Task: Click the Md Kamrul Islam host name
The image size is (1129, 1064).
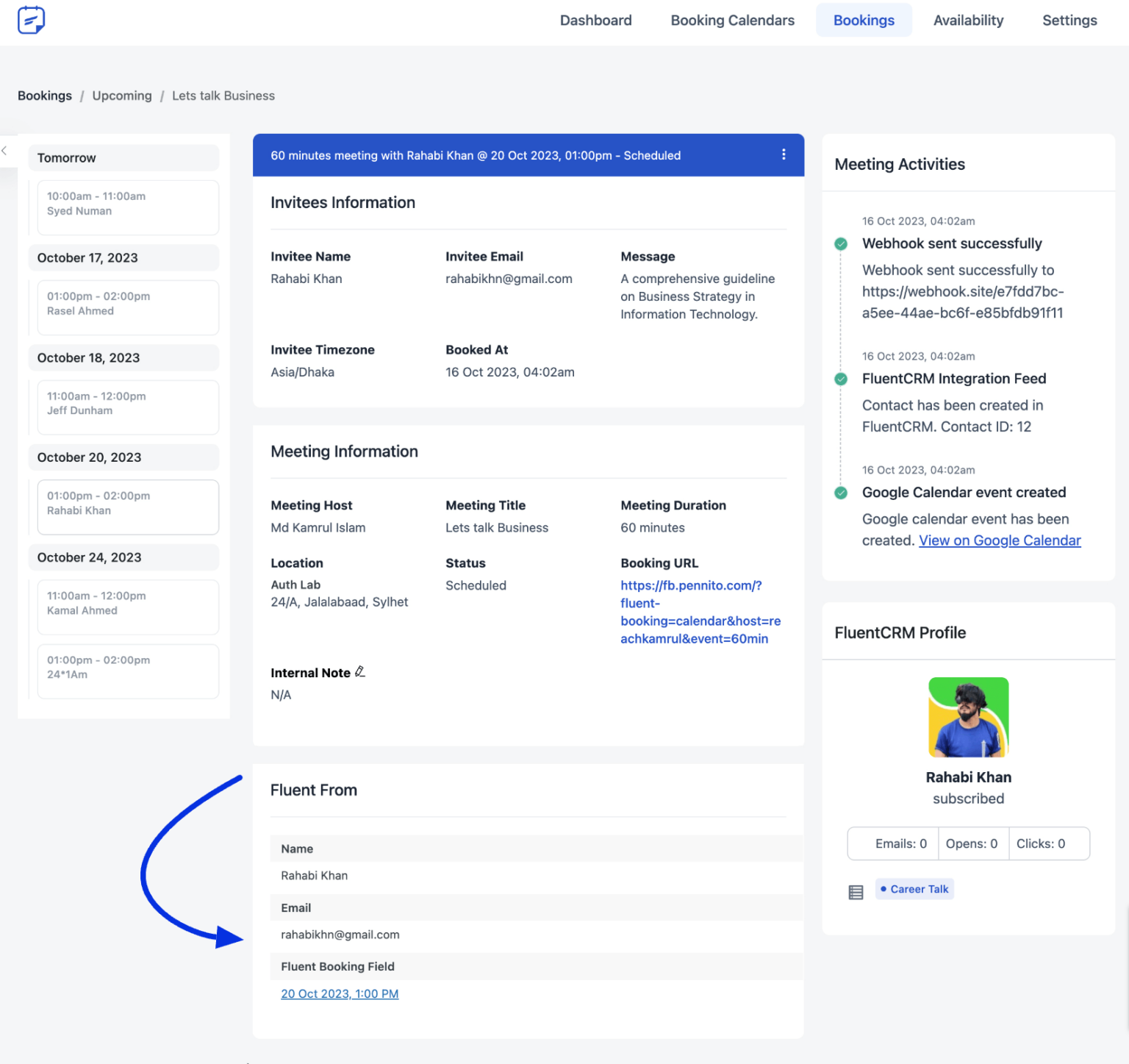Action: click(x=318, y=527)
